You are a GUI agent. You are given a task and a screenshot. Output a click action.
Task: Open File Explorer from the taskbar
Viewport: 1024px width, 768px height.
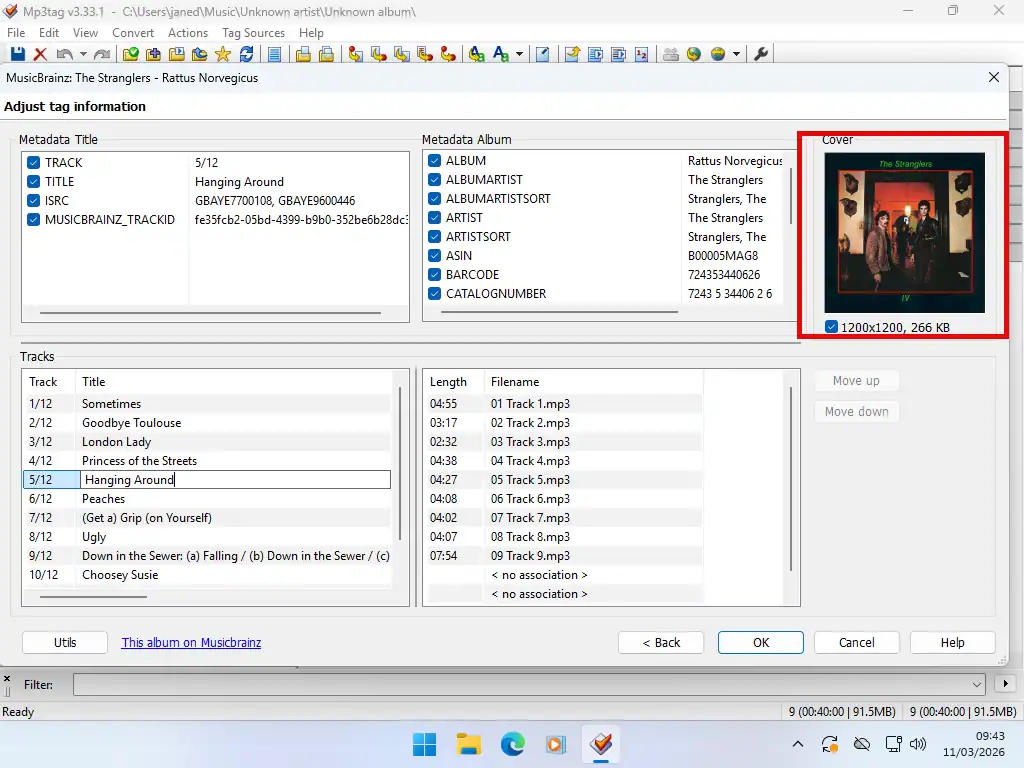click(469, 744)
